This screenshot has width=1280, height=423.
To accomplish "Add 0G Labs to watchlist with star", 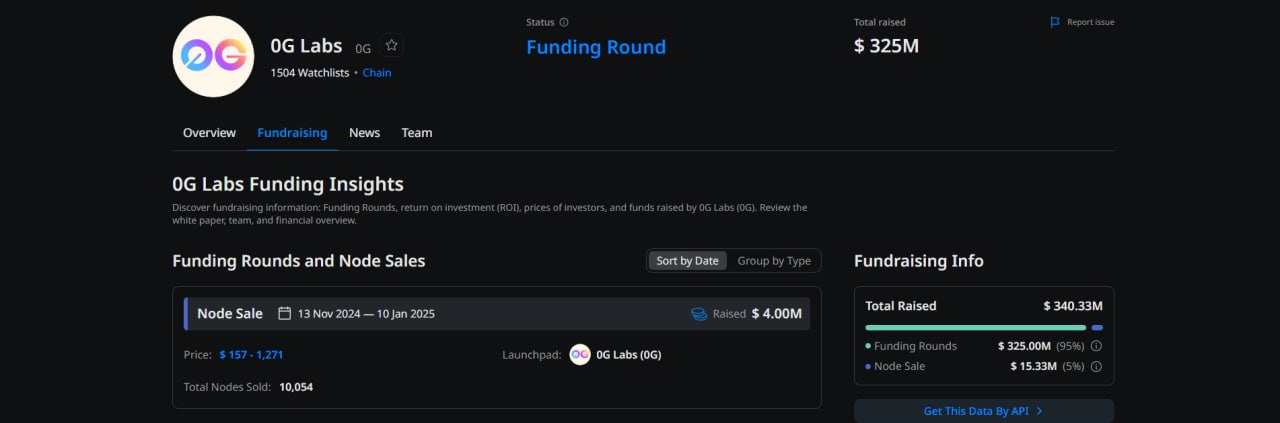I will click(392, 45).
